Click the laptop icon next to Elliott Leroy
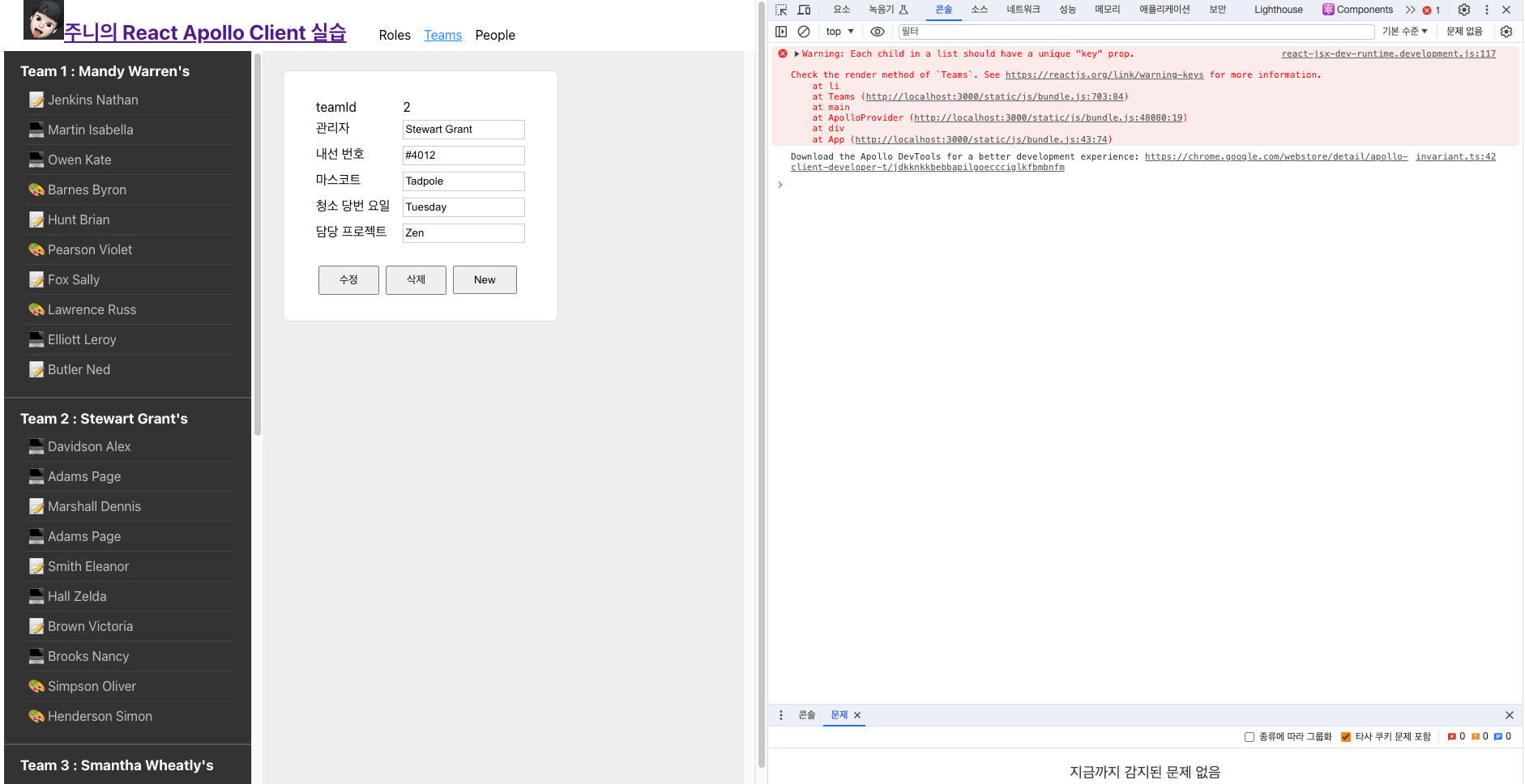This screenshot has height=784, width=1525. click(x=36, y=339)
